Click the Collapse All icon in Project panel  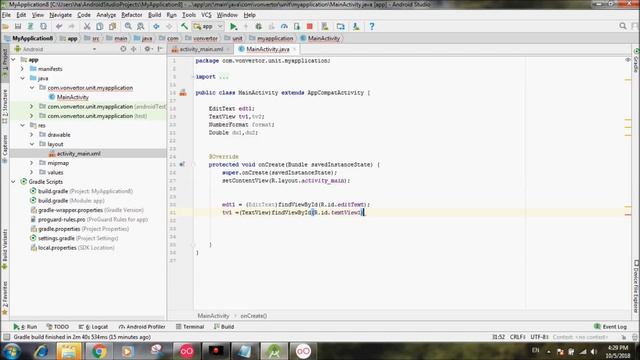pyautogui.click(x=133, y=49)
